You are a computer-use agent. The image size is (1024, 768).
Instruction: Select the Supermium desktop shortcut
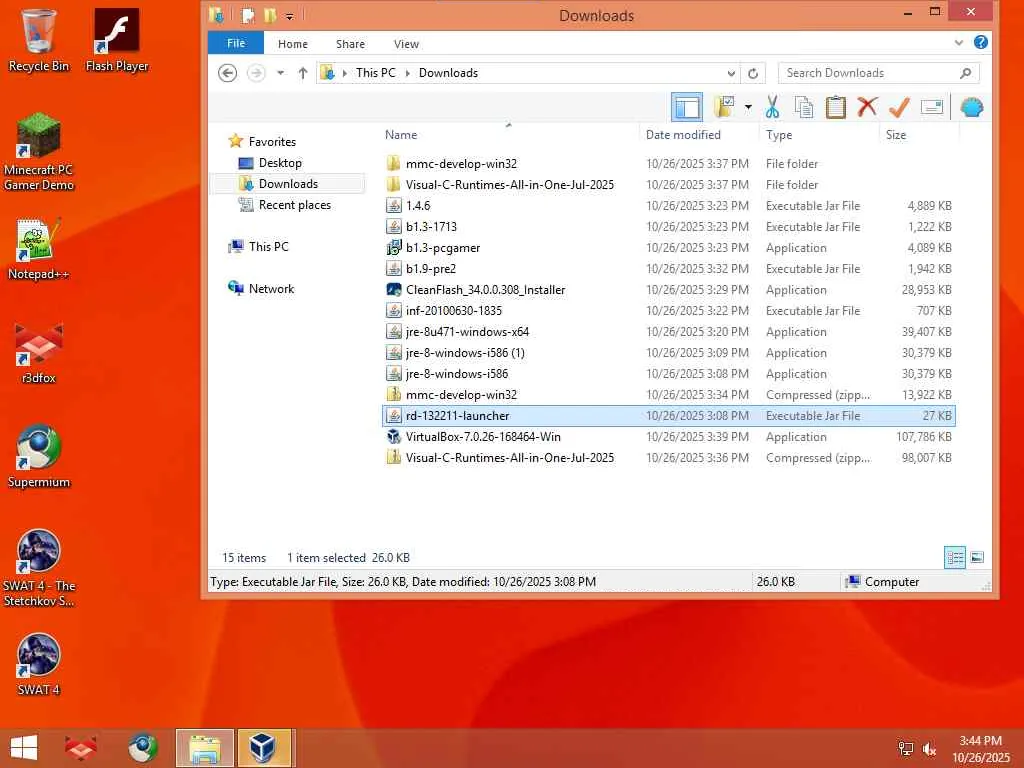(x=39, y=456)
